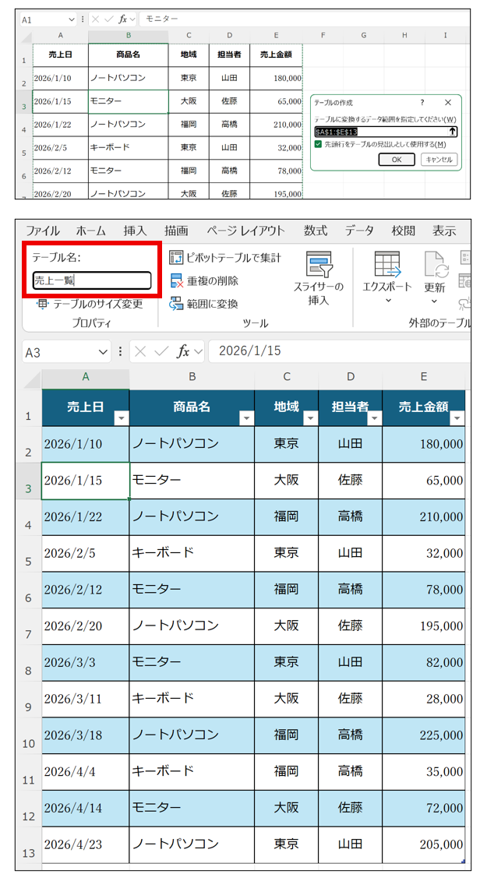Viewport: 480px width, 874px height.
Task: Open the 売上金額 header filter dropdown
Action: click(x=457, y=419)
